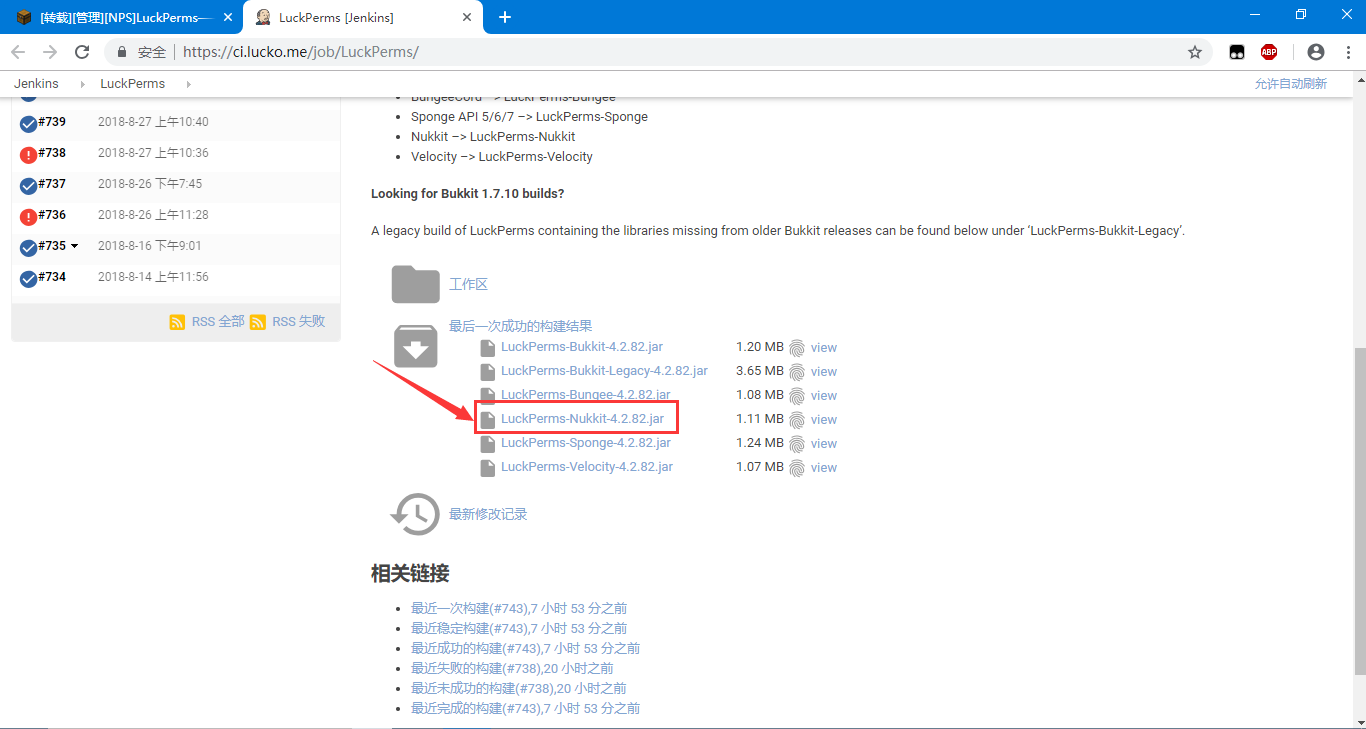Expand the breadcrumb arrow after Jenkins
The image size is (1366, 729).
[x=83, y=84]
